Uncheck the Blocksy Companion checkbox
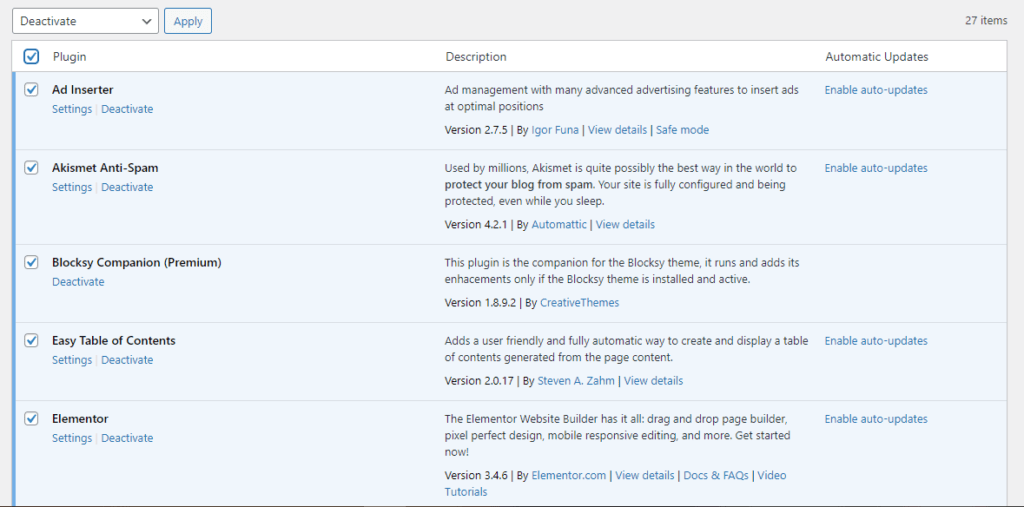1024x507 pixels. (x=31, y=263)
